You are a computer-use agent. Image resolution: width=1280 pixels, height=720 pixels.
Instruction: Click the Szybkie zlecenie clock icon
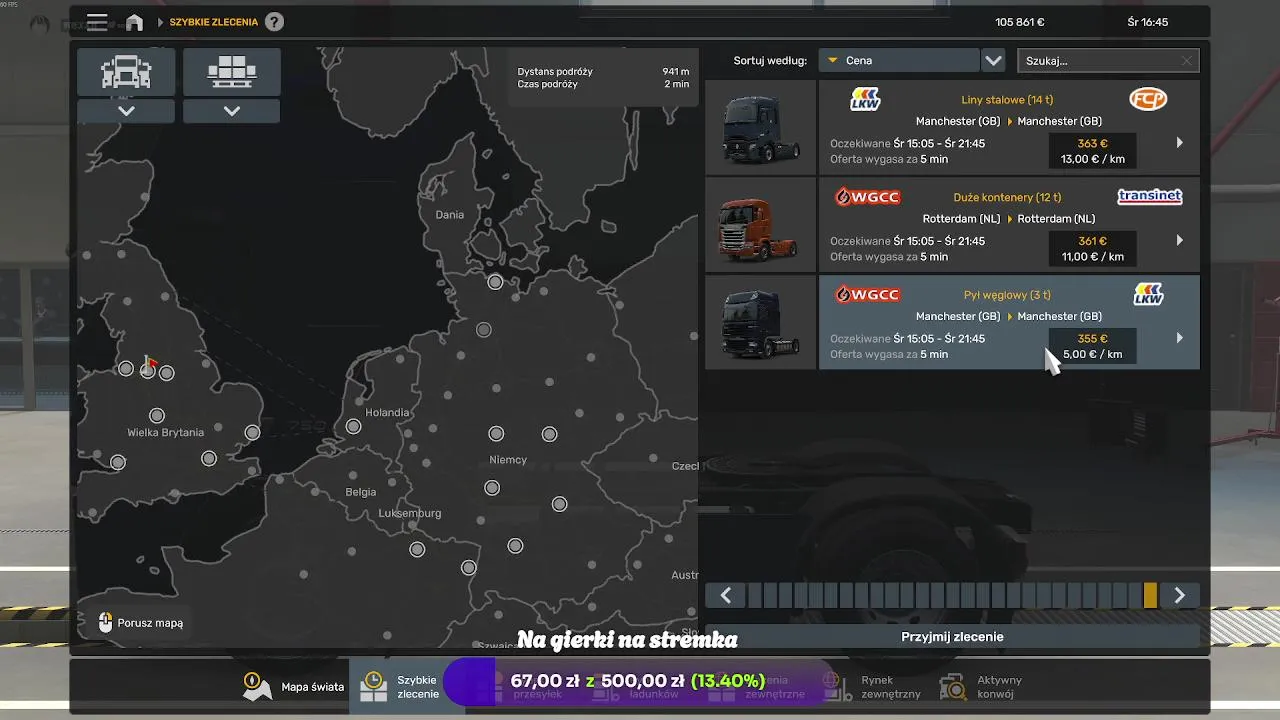point(373,686)
